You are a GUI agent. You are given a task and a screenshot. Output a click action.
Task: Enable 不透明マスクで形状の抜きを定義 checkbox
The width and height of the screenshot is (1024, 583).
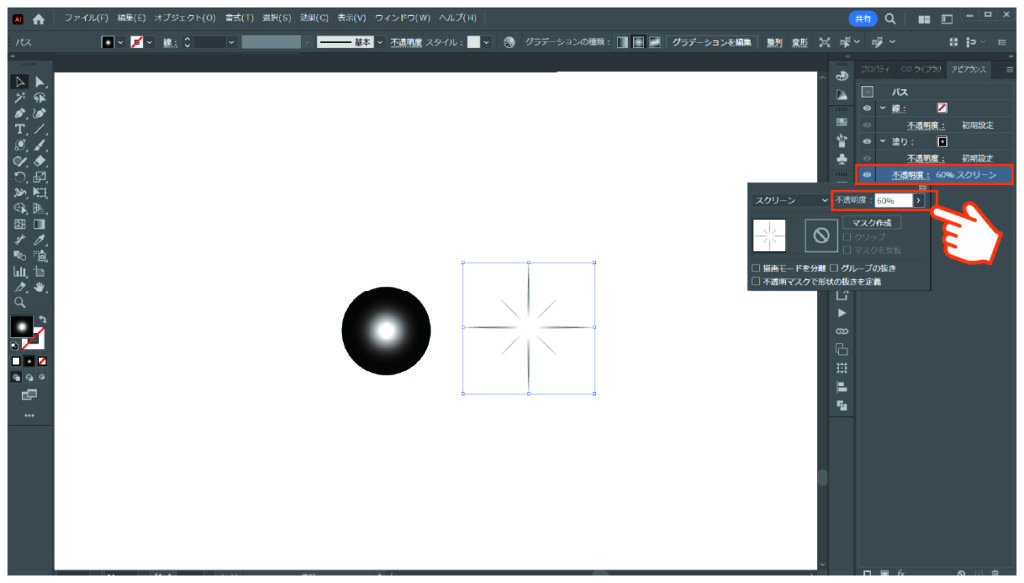point(756,282)
